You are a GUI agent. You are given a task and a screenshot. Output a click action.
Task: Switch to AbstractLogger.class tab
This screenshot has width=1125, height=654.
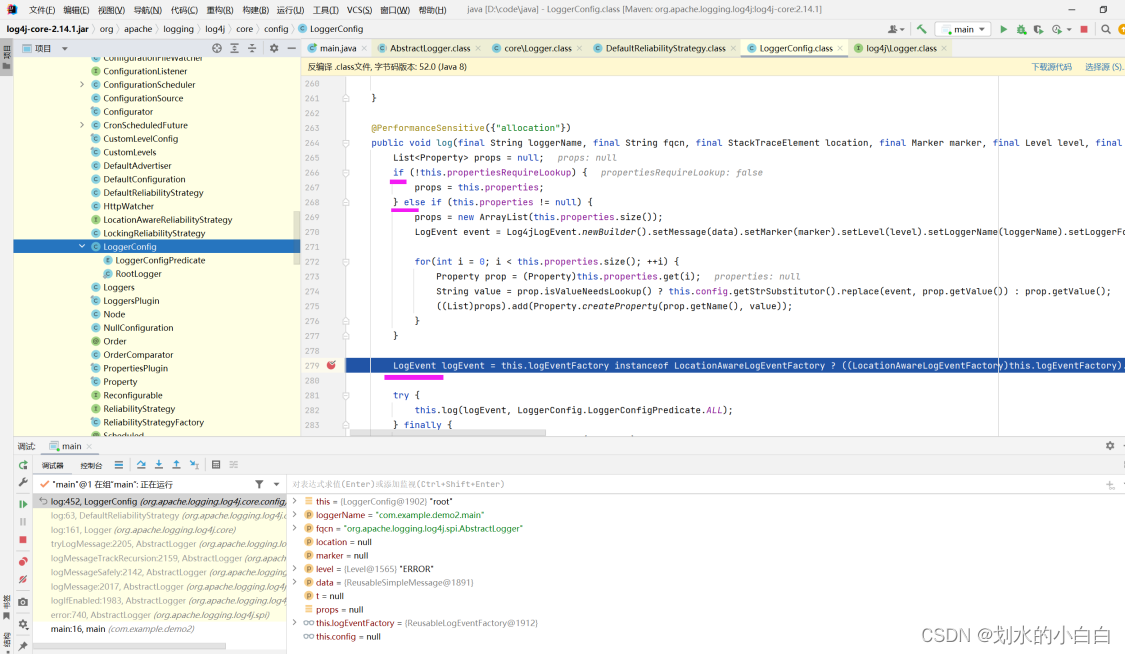(430, 48)
